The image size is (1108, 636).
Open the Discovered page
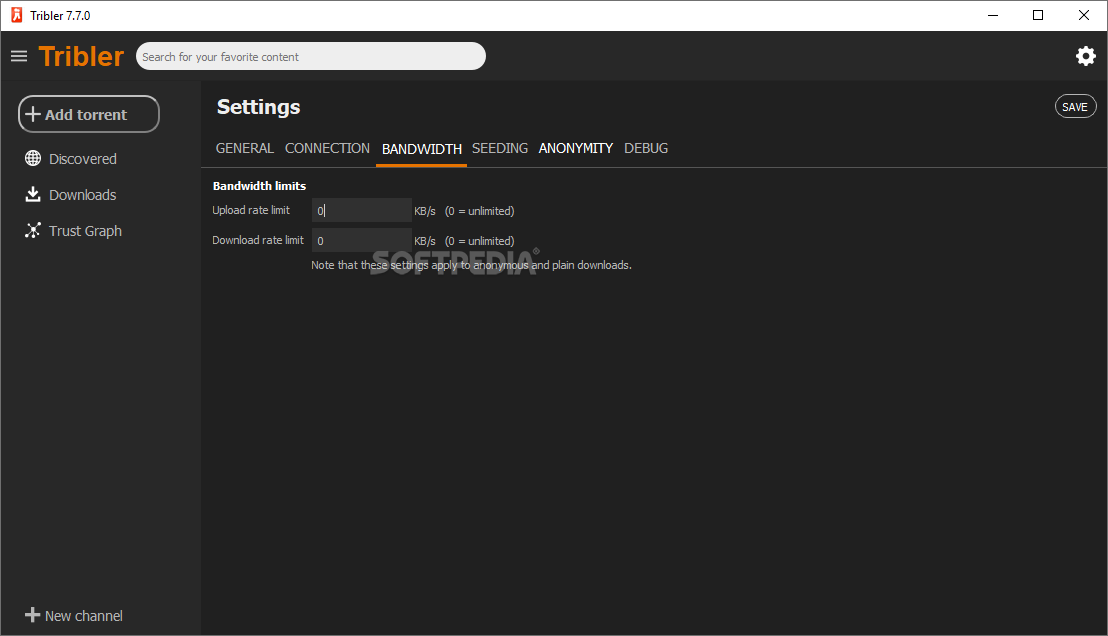(x=71, y=158)
